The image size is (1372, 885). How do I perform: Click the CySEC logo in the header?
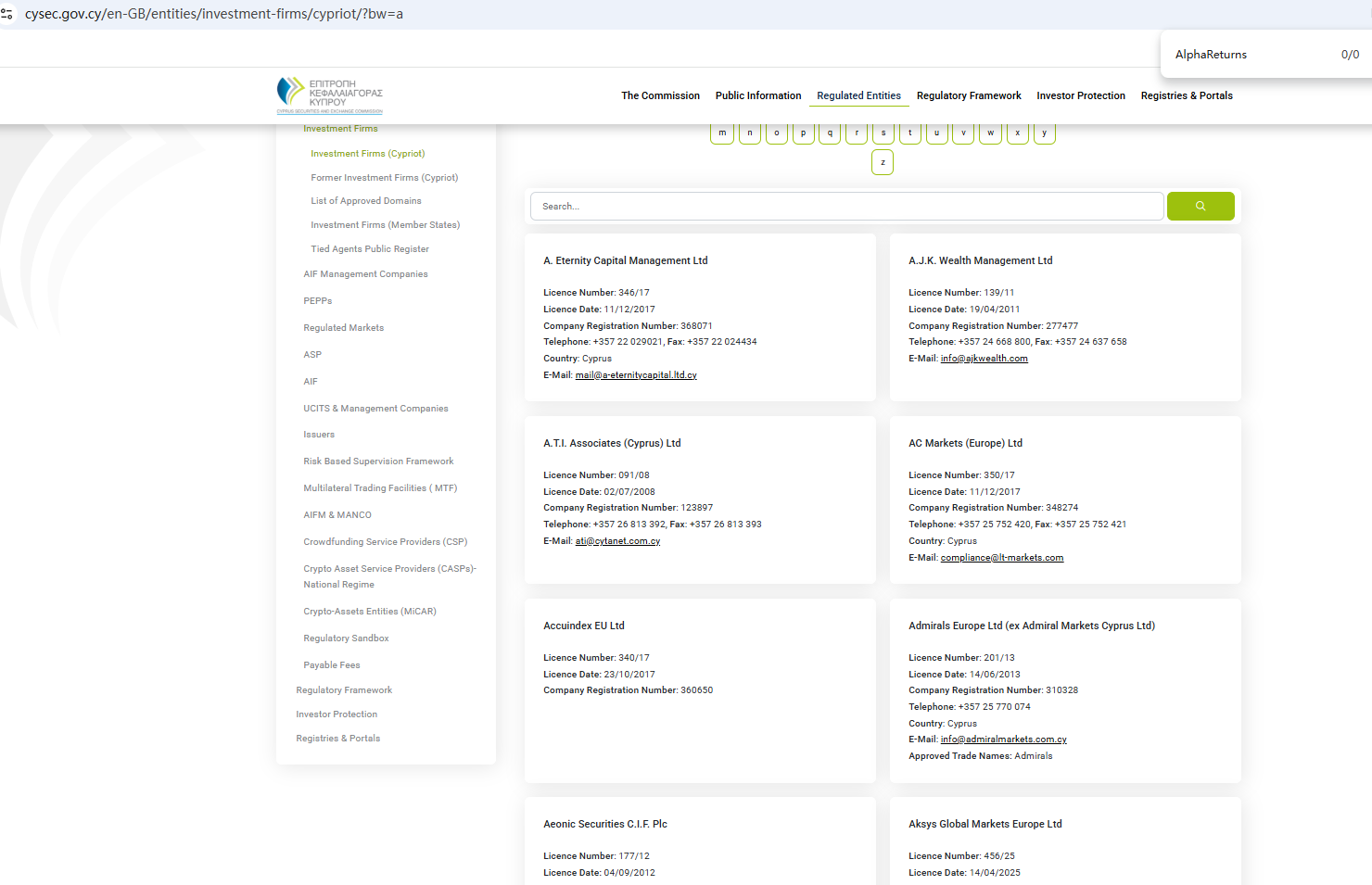point(329,95)
